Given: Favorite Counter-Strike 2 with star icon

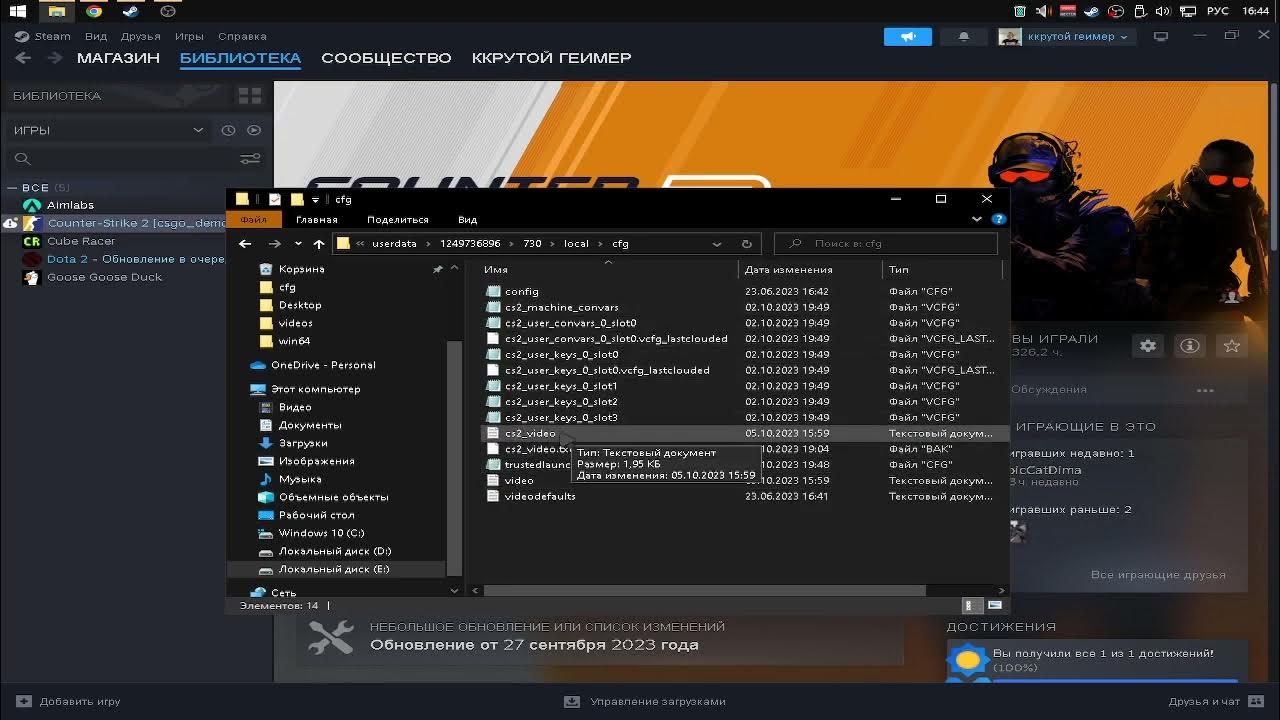Looking at the screenshot, I should coord(1232,346).
